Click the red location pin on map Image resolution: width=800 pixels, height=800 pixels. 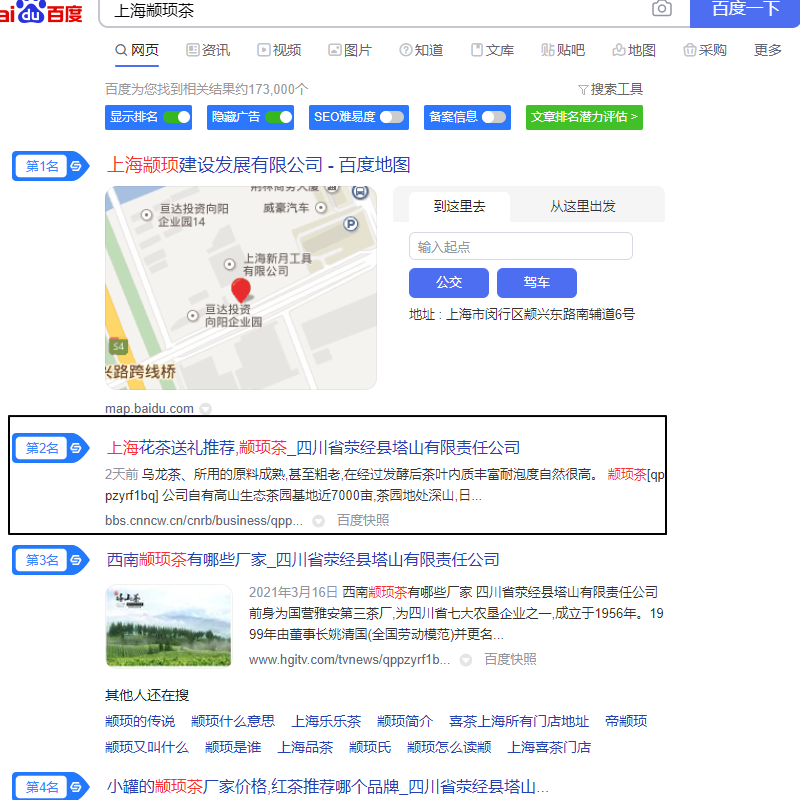241,290
